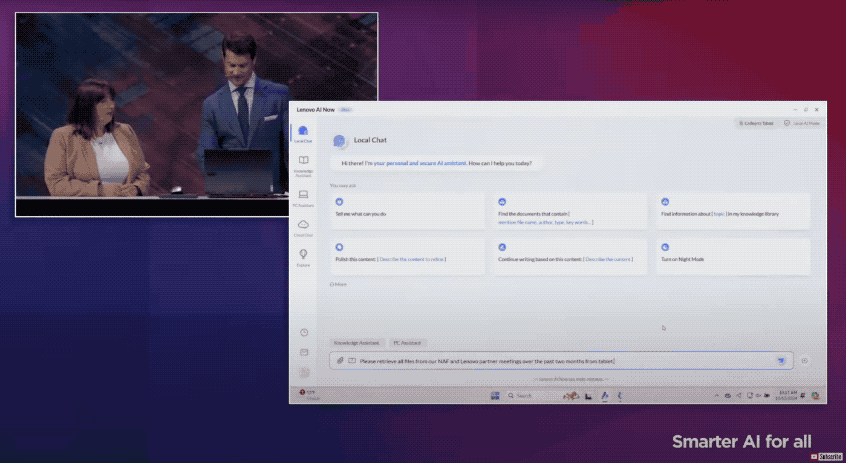
Task: Open Knowledge Assistant from the sidebar
Action: pyautogui.click(x=303, y=166)
